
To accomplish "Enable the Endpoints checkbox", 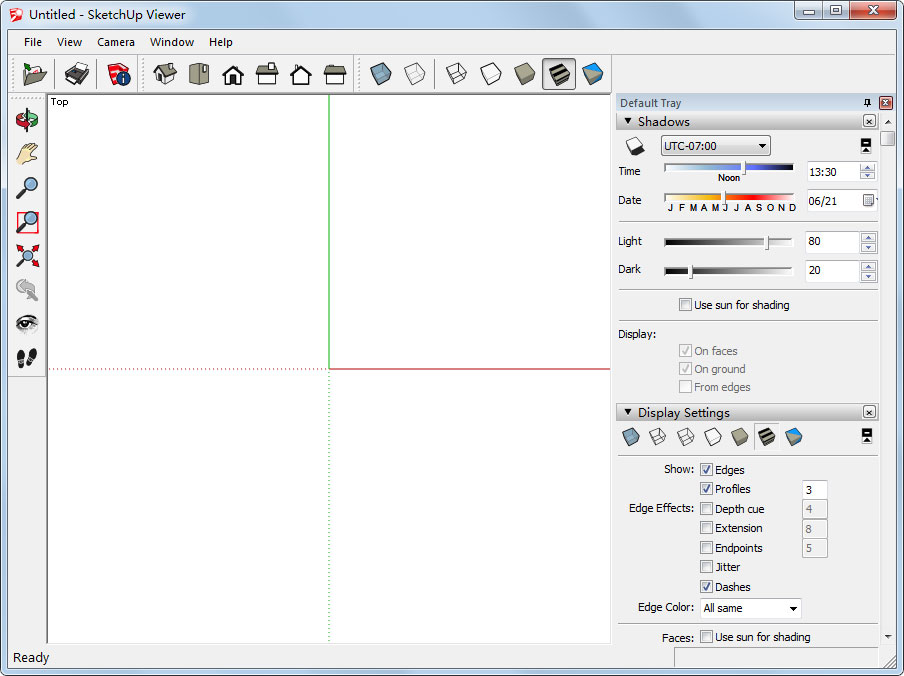I will point(706,547).
